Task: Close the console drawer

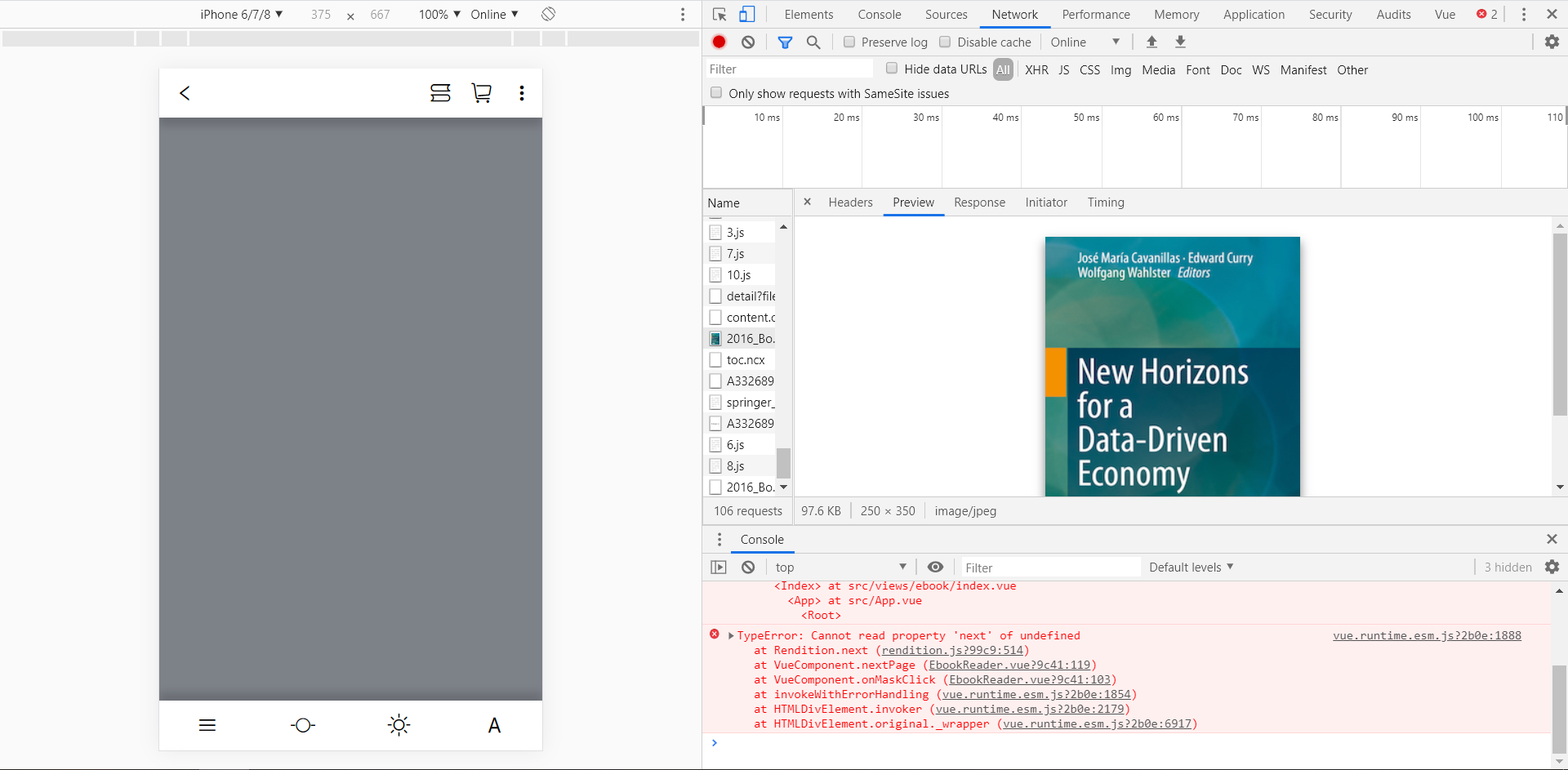Action: point(1552,539)
